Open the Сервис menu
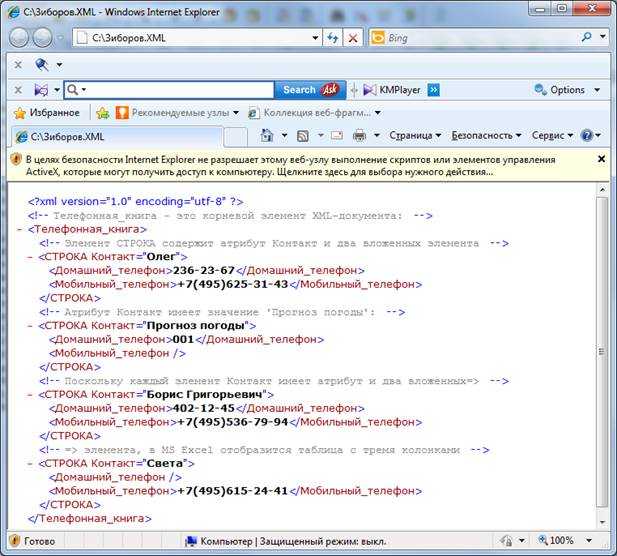The width and height of the screenshot is (617, 556). coord(552,136)
